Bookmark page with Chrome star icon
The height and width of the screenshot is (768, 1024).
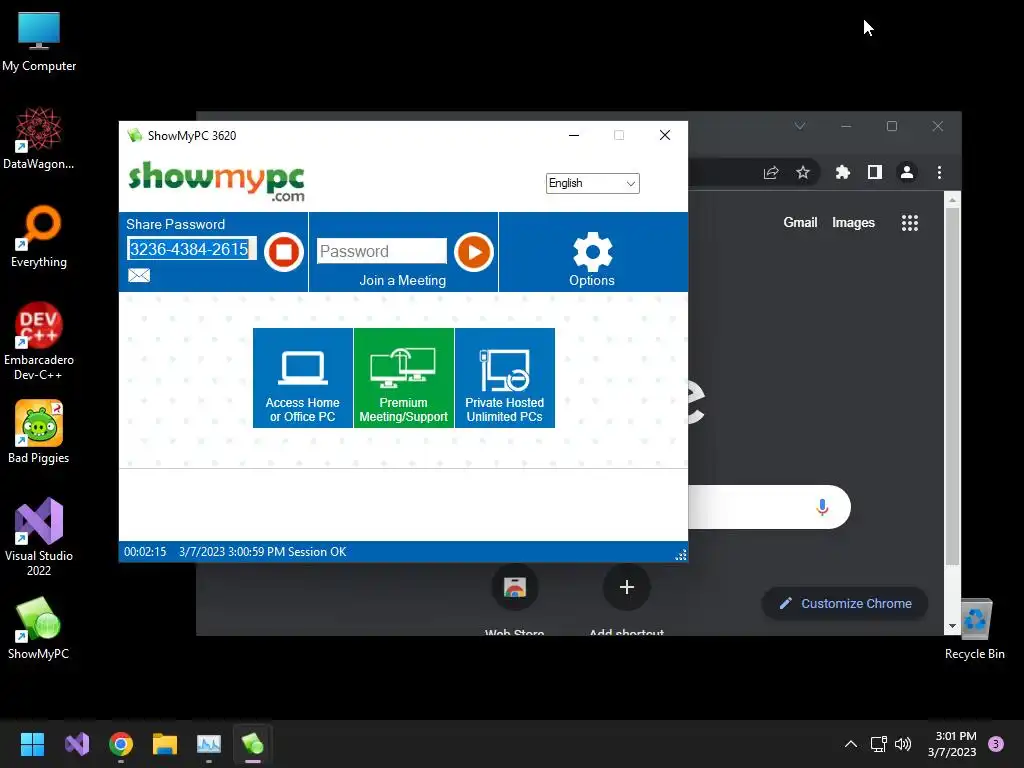(803, 172)
